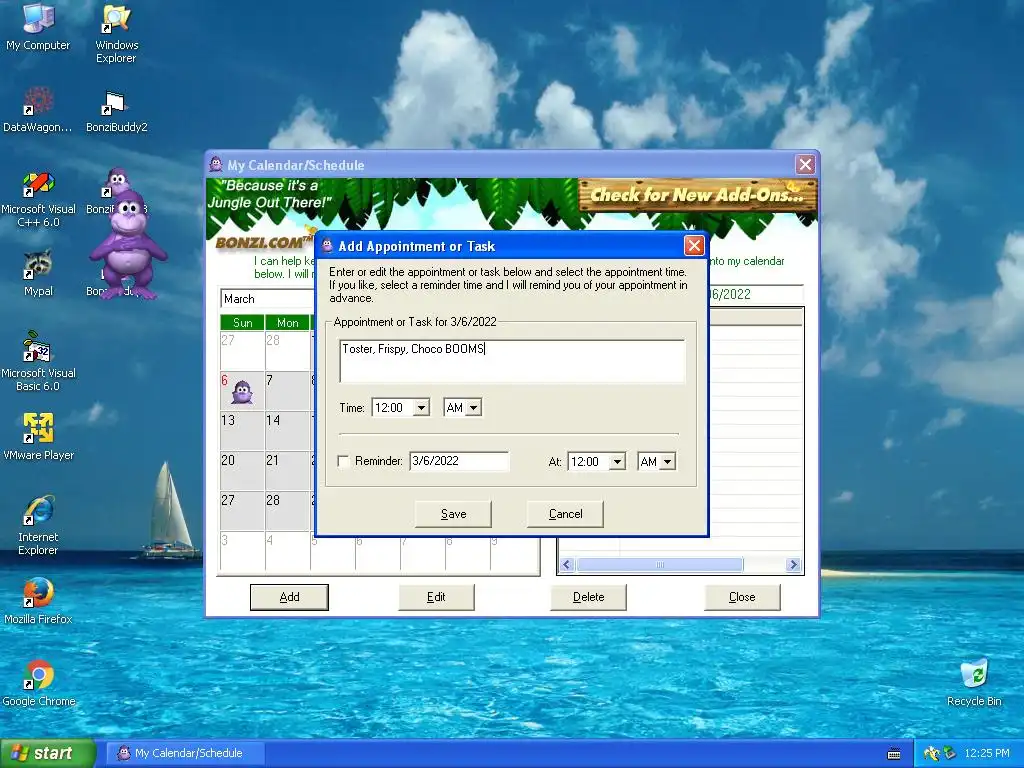Click the purple Bonzi gorilla character
Screen dimensions: 1024x768
coord(128,247)
